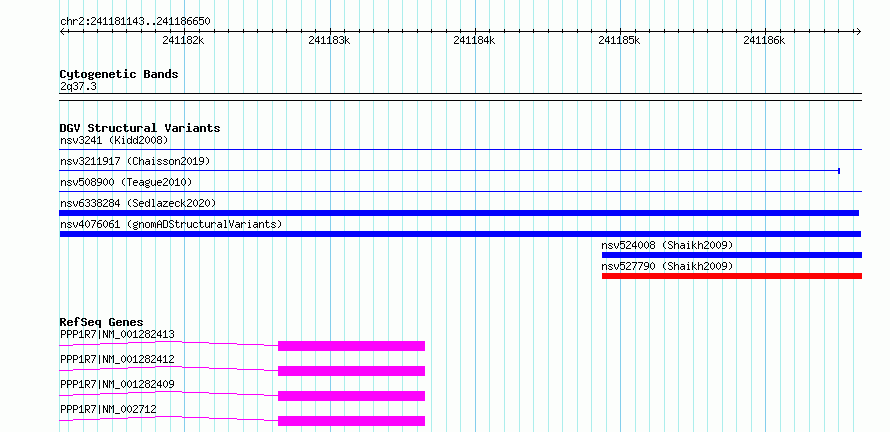Click the red bar of nsv527790
The image size is (890, 432).
point(732,276)
